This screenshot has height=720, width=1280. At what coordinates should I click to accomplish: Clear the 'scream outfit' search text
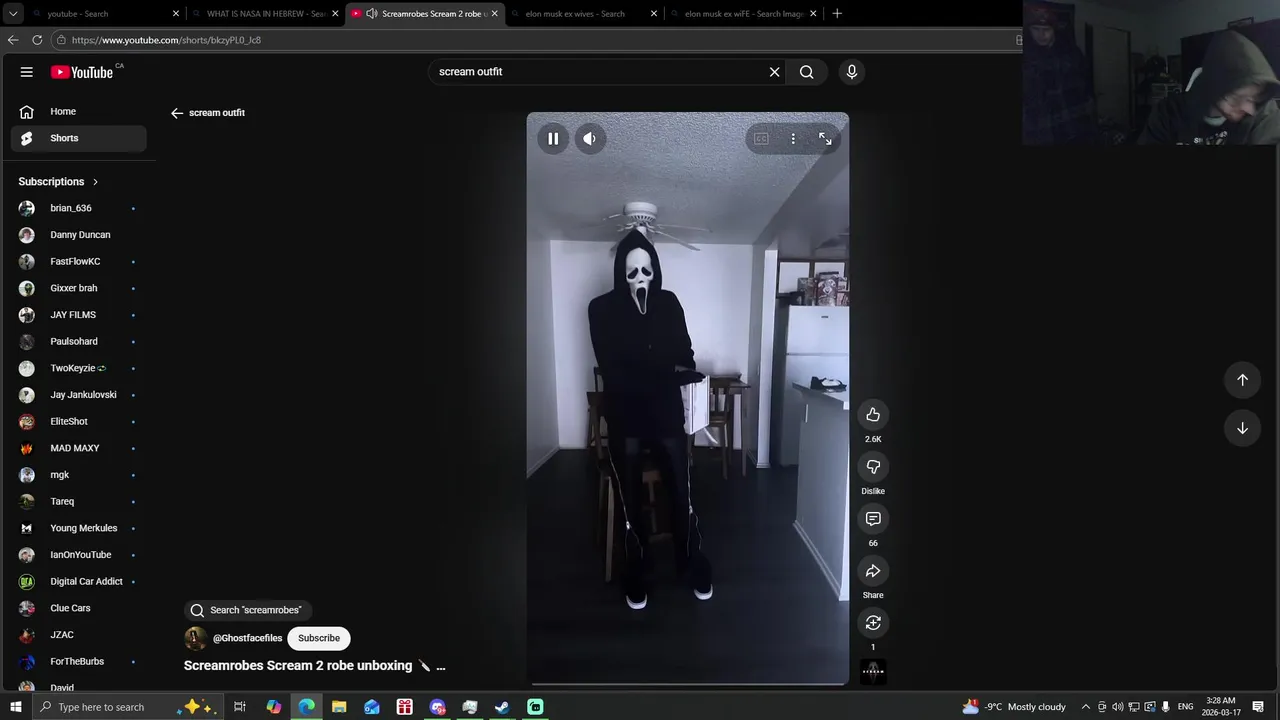(x=774, y=72)
